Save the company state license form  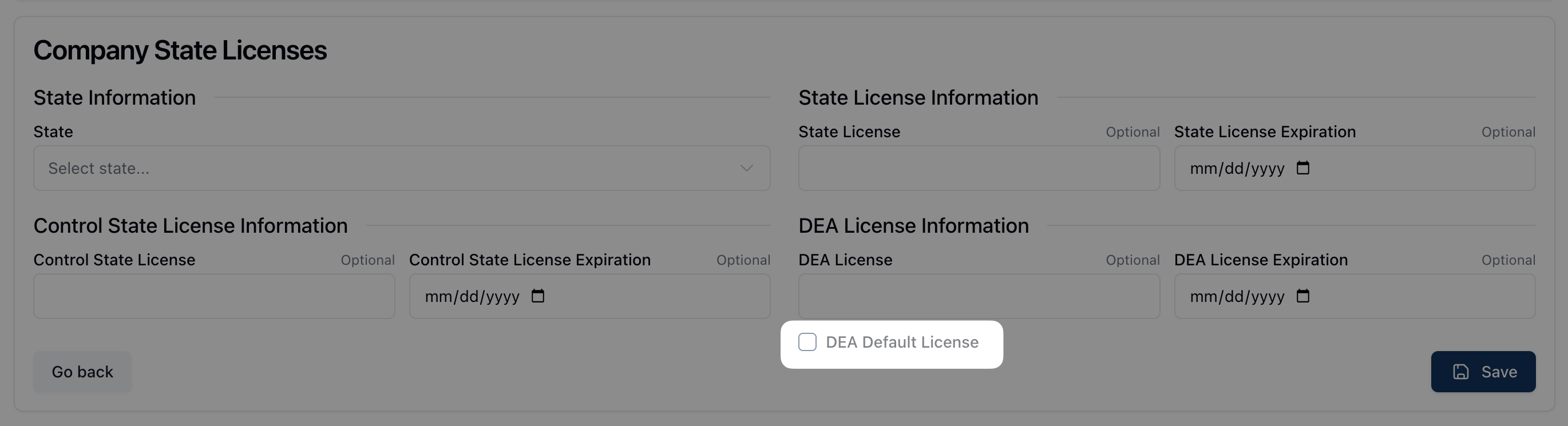click(1483, 372)
